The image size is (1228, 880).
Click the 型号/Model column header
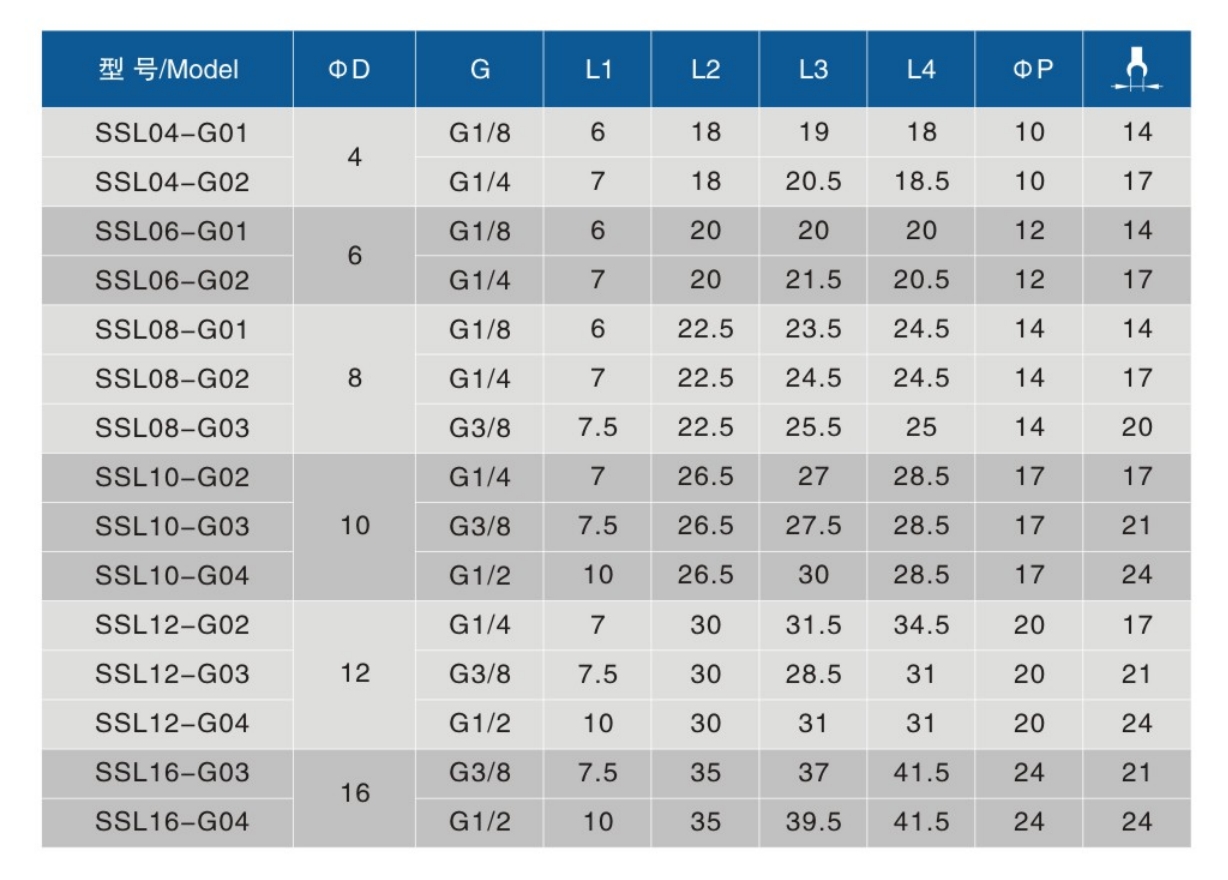click(169, 71)
